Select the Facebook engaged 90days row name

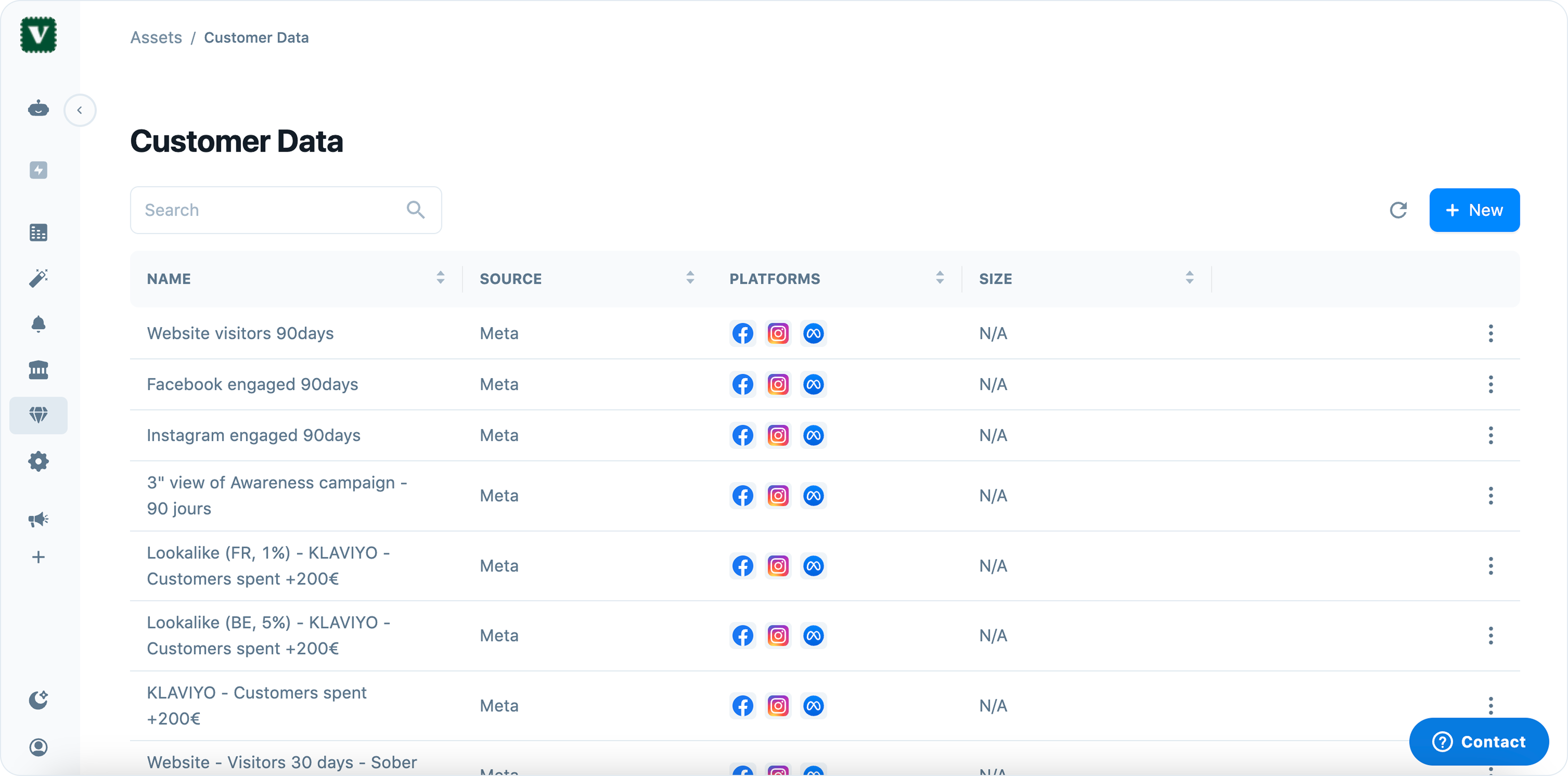[252, 385]
